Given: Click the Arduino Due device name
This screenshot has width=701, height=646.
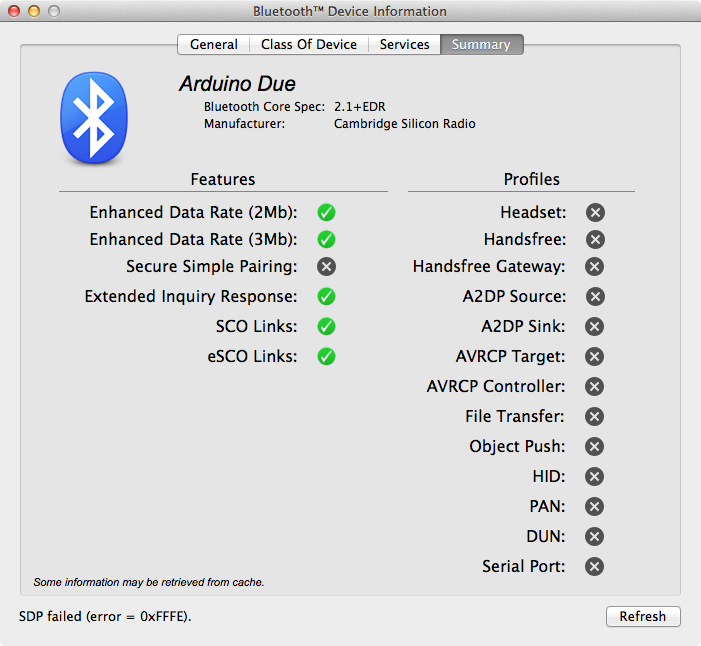Looking at the screenshot, I should pyautogui.click(x=237, y=84).
